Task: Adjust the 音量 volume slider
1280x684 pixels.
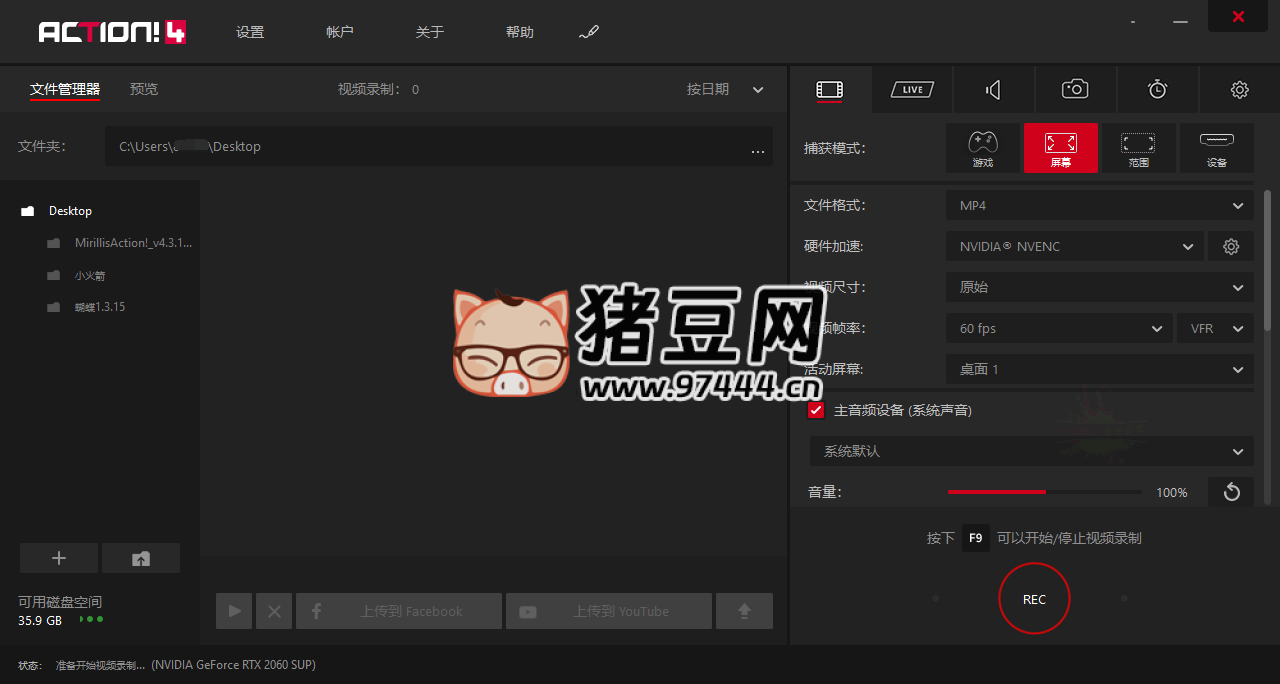Action: 1044,491
